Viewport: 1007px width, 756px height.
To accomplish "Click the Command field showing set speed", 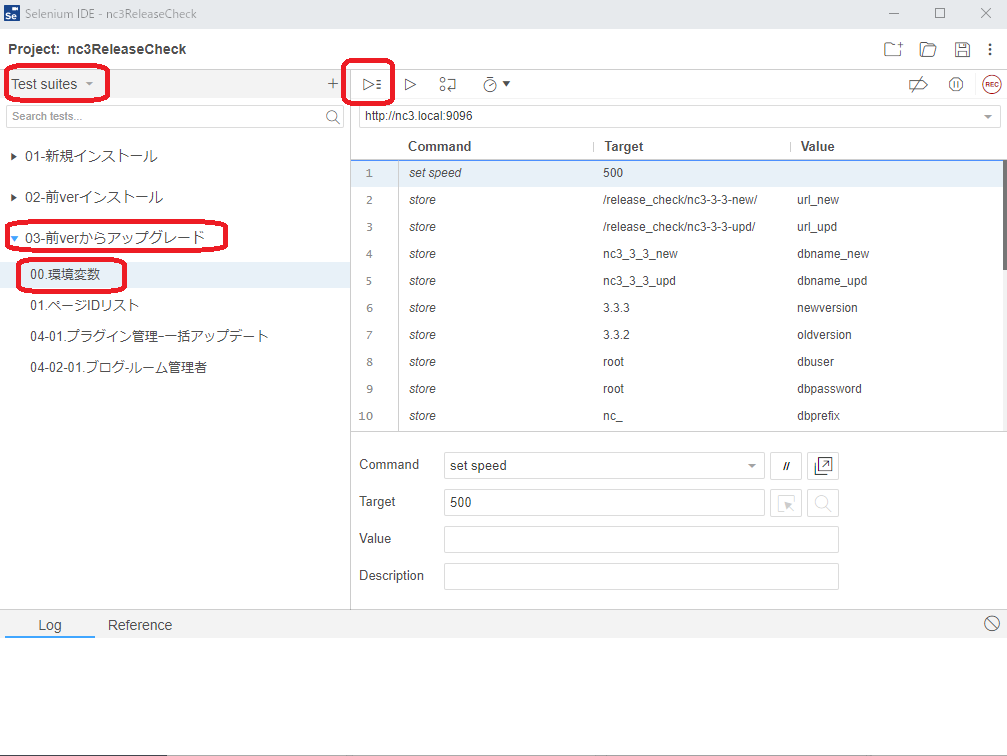I will point(604,466).
